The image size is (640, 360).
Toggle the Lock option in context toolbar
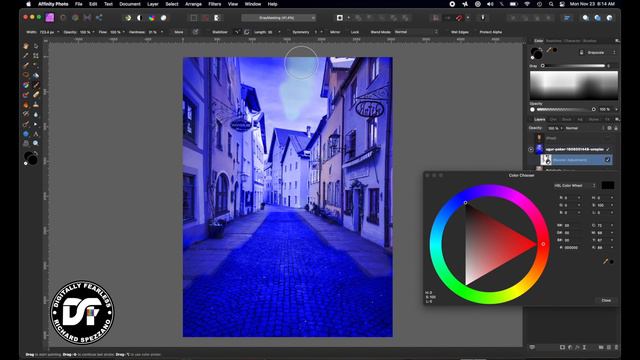point(355,32)
